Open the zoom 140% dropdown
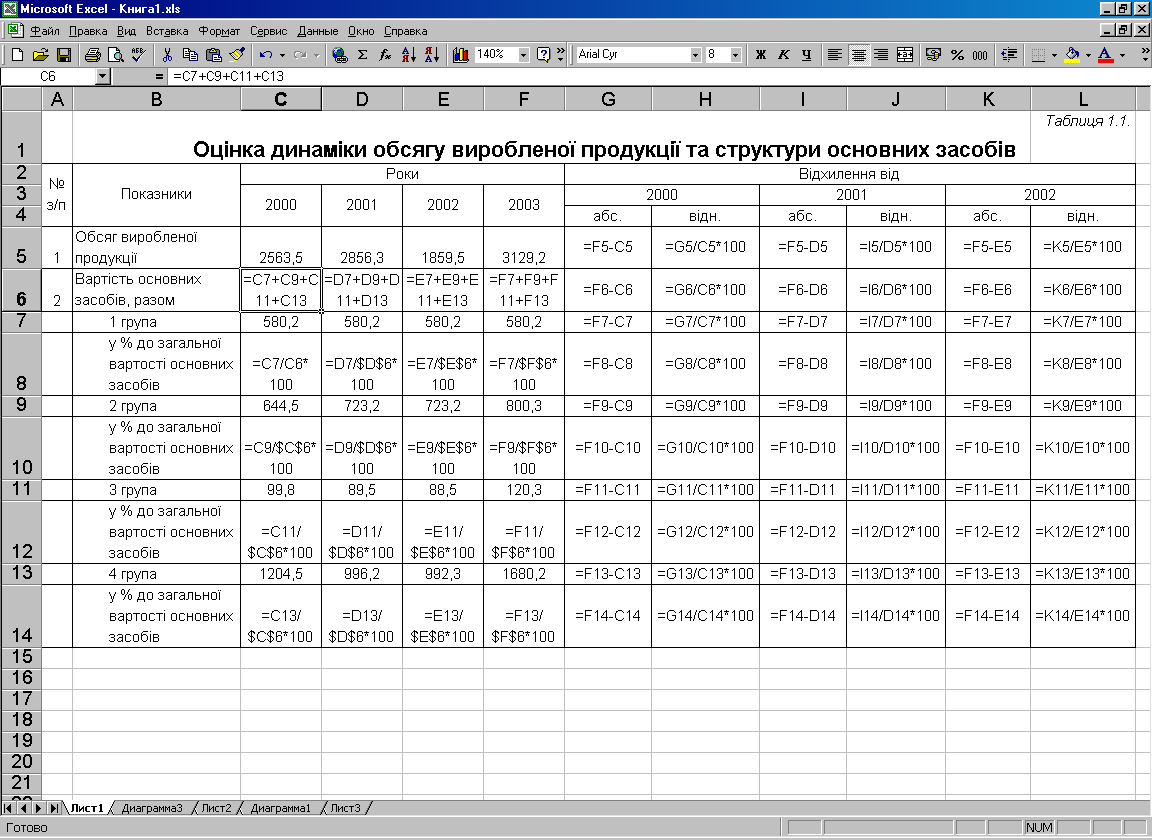The width and height of the screenshot is (1152, 840). coord(523,54)
